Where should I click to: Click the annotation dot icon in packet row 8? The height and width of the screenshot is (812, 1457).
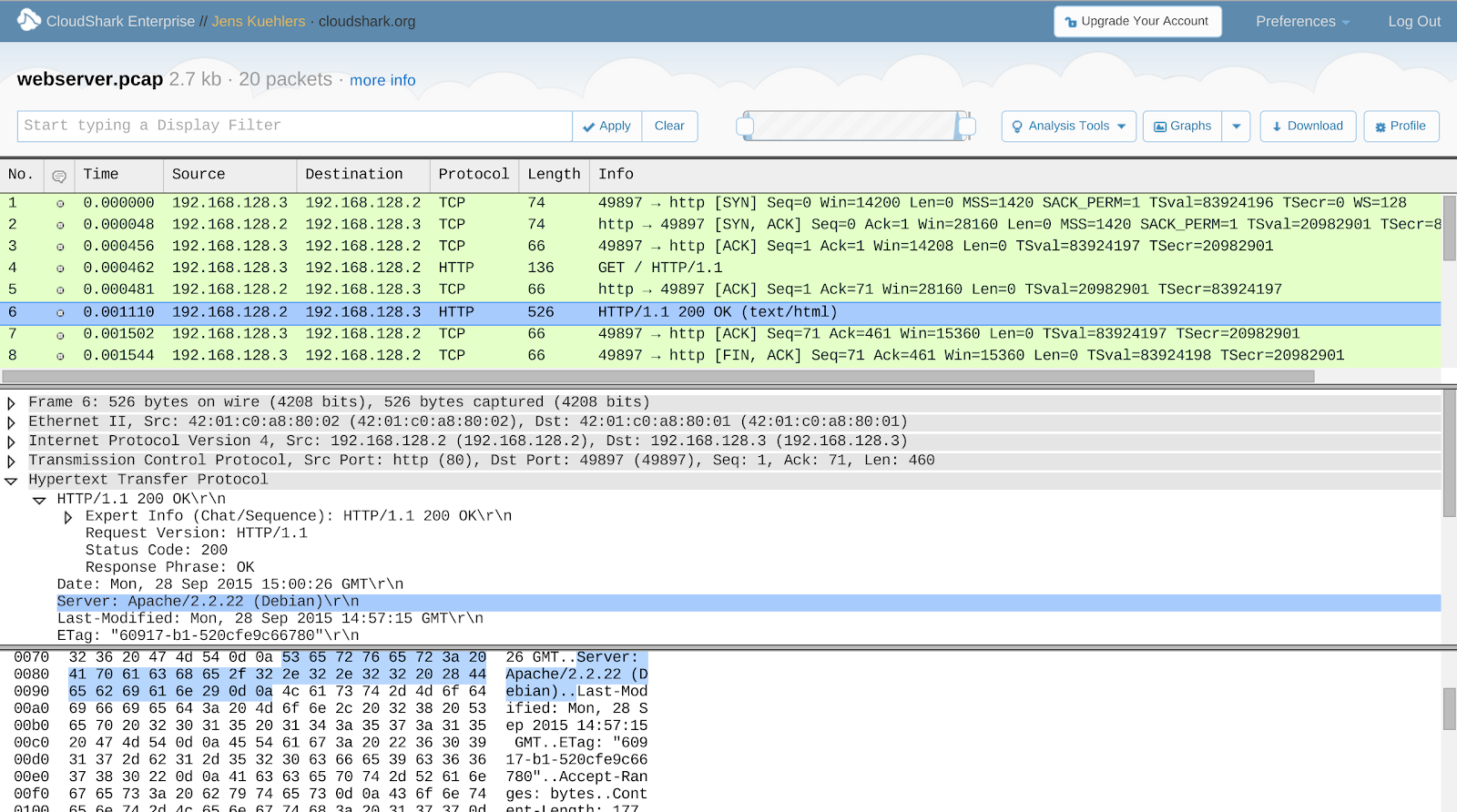coord(60,356)
